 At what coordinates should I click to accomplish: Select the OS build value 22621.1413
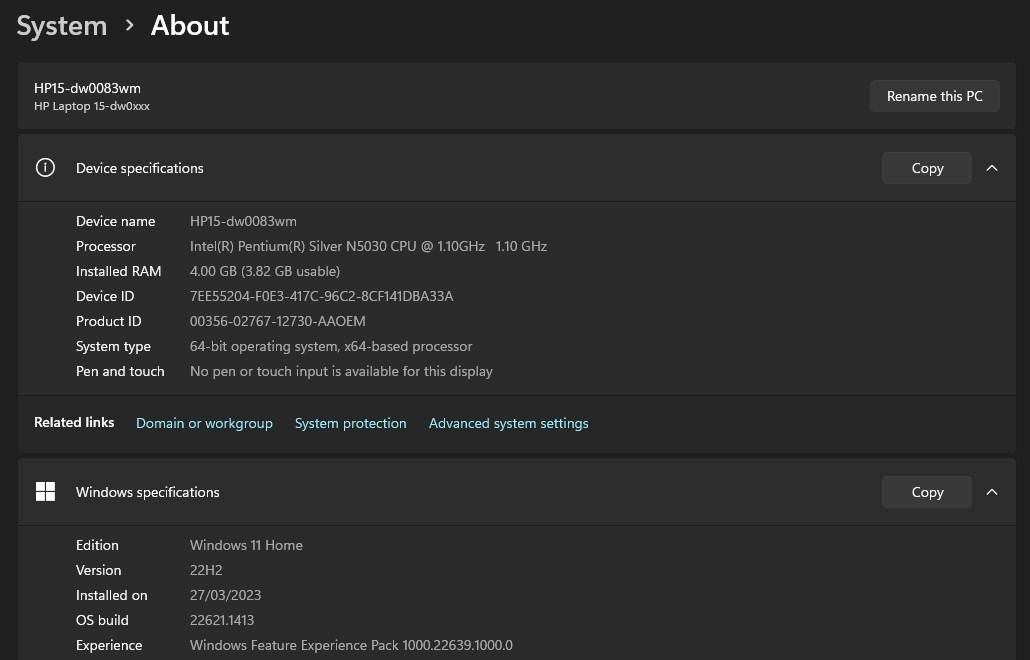point(222,620)
